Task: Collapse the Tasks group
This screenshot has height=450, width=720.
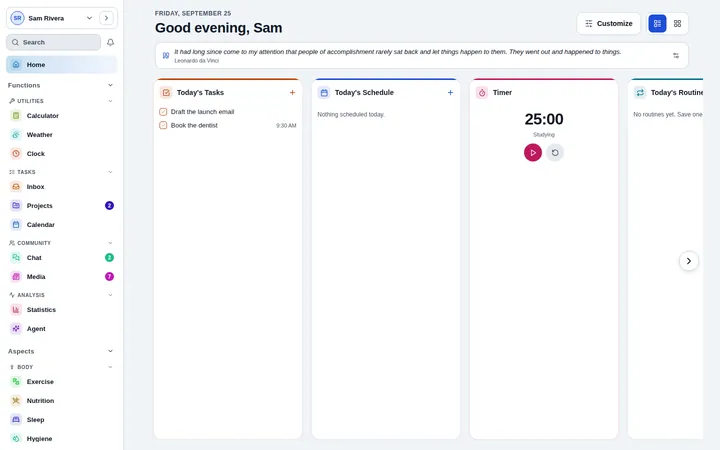Action: click(x=110, y=172)
